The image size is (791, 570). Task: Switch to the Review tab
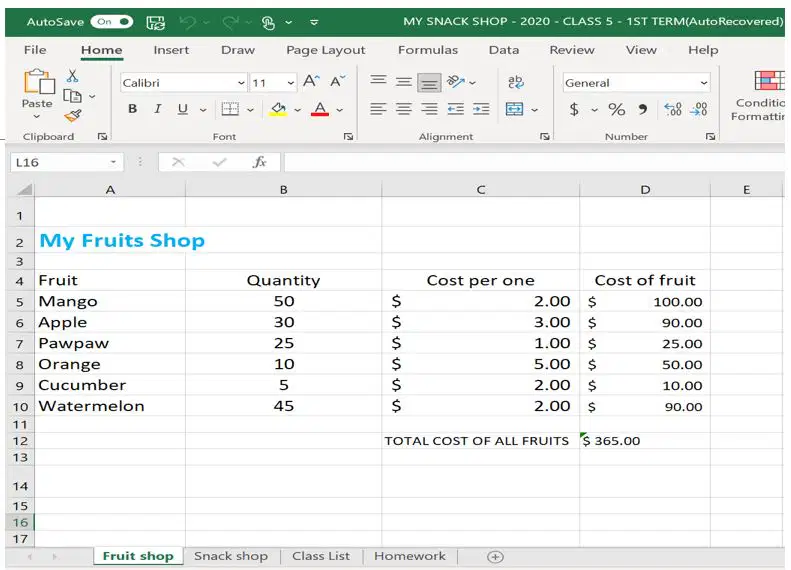coord(572,50)
